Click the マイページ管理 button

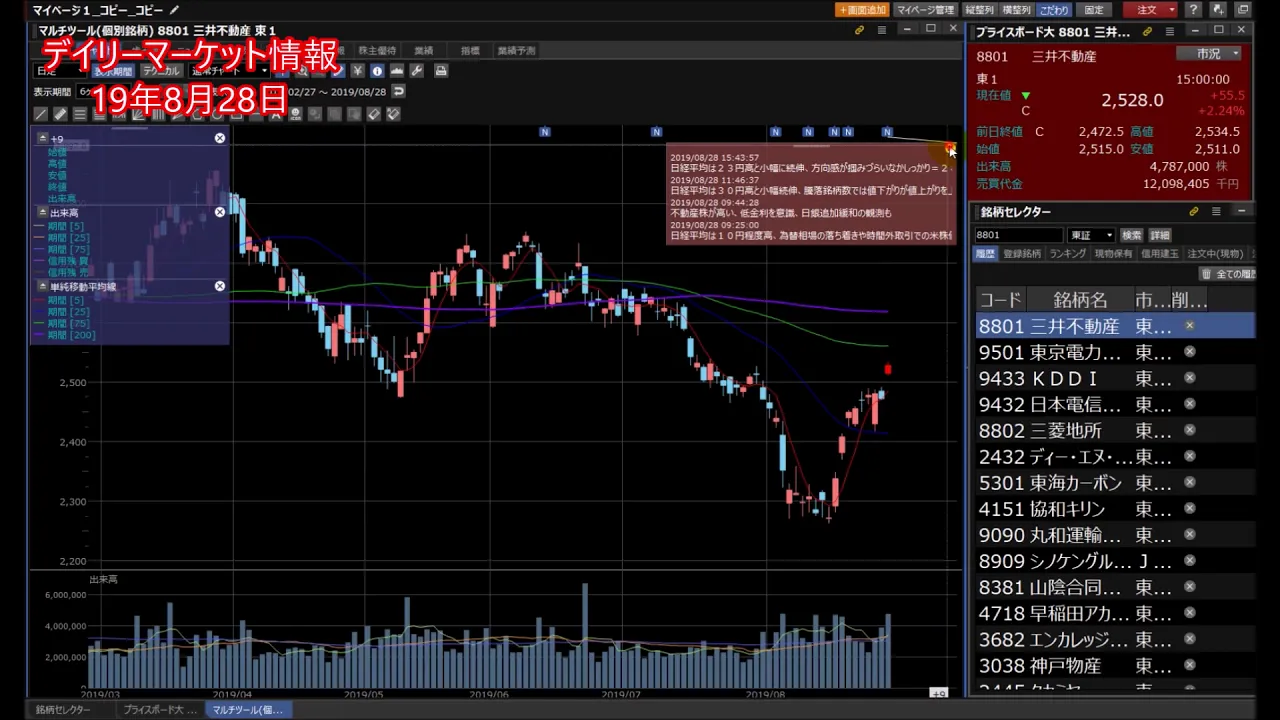(x=925, y=10)
